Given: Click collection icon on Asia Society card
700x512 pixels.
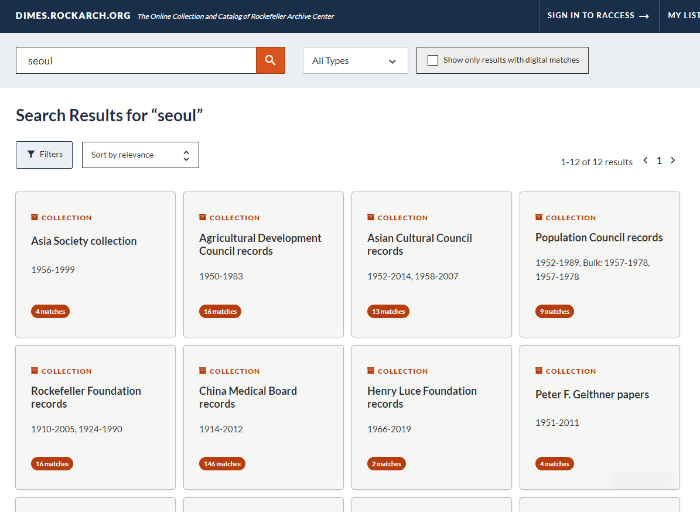Looking at the screenshot, I should coord(34,217).
